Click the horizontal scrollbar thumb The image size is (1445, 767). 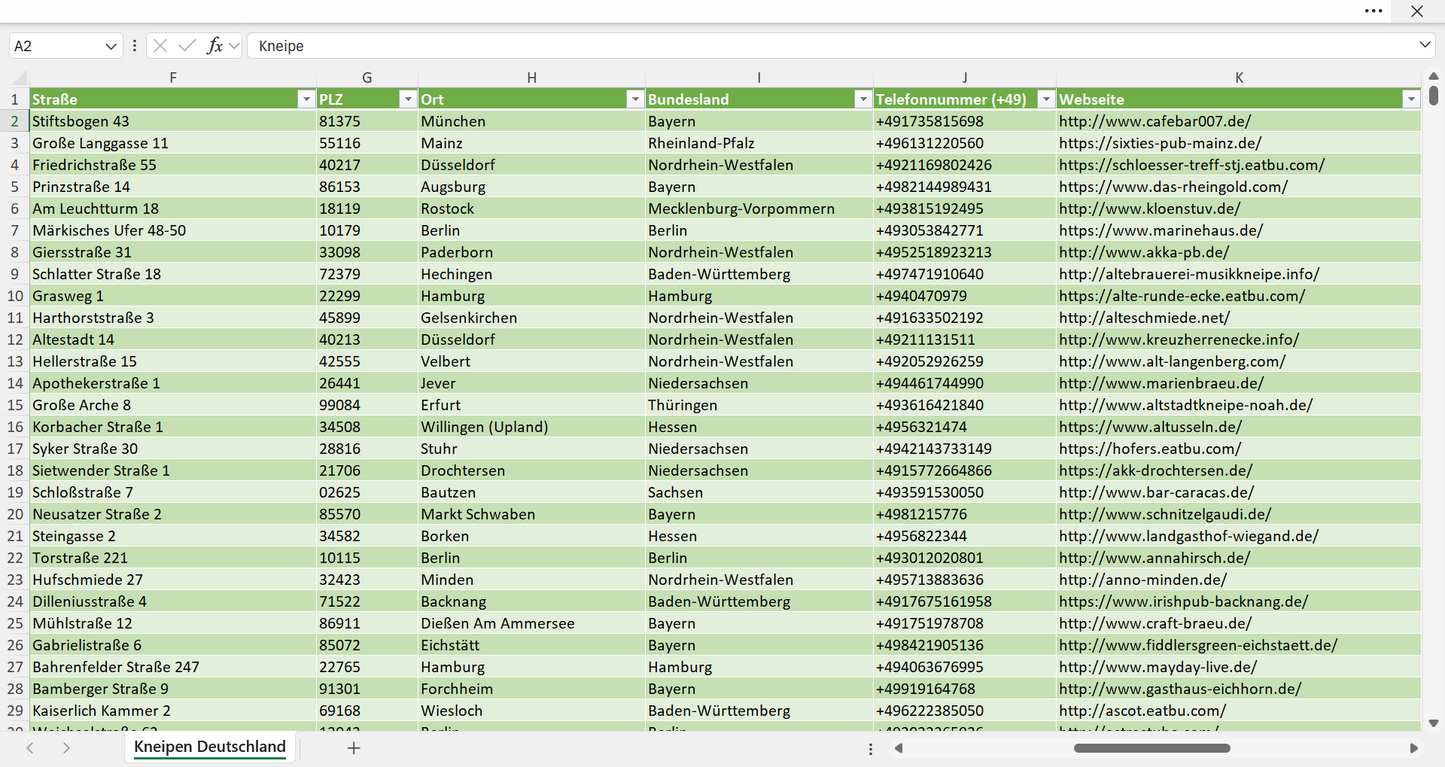click(x=1152, y=748)
